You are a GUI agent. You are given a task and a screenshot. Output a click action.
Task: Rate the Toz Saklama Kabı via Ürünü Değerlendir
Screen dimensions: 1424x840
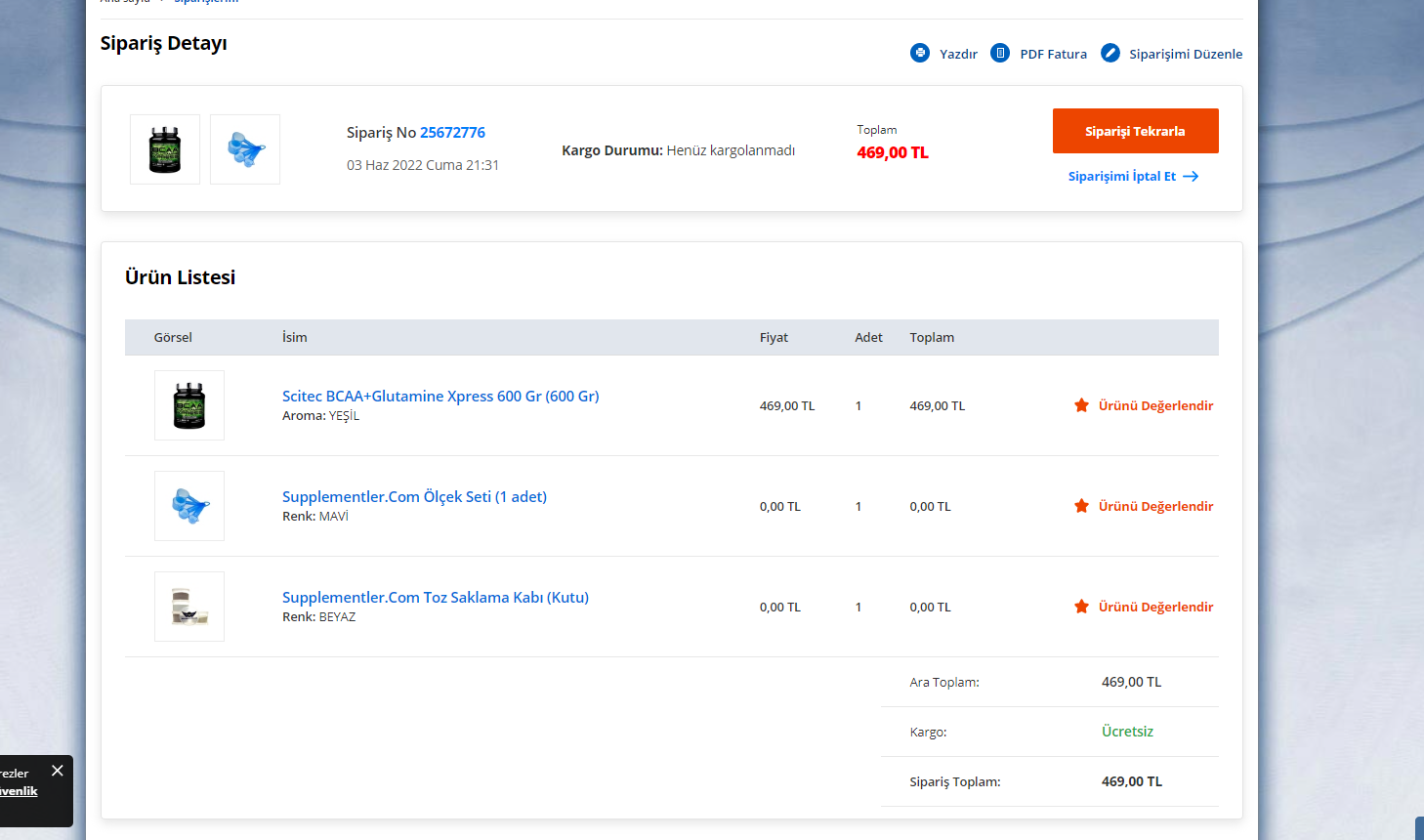tap(1155, 607)
